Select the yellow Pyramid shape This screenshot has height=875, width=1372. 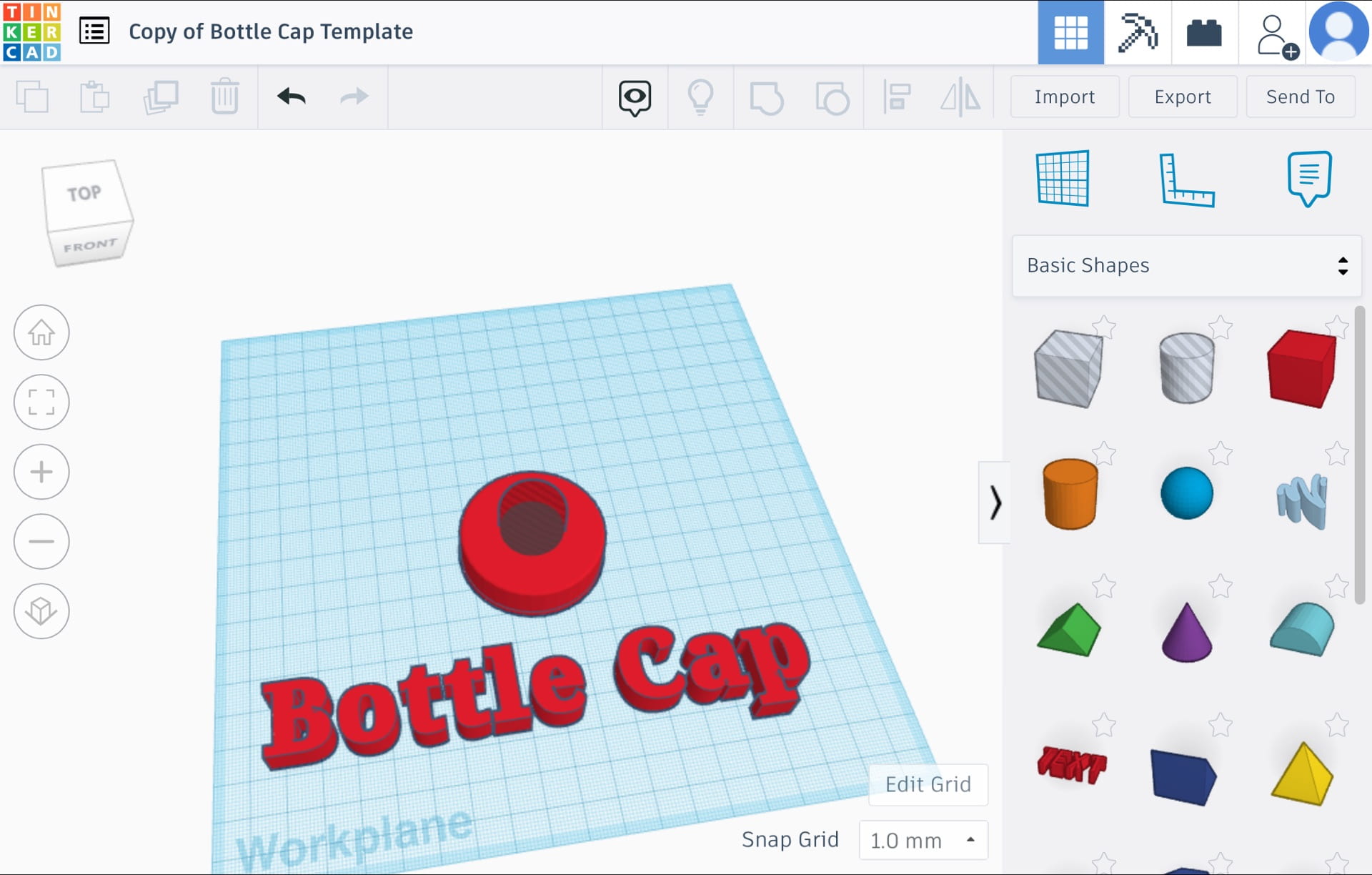[1303, 774]
